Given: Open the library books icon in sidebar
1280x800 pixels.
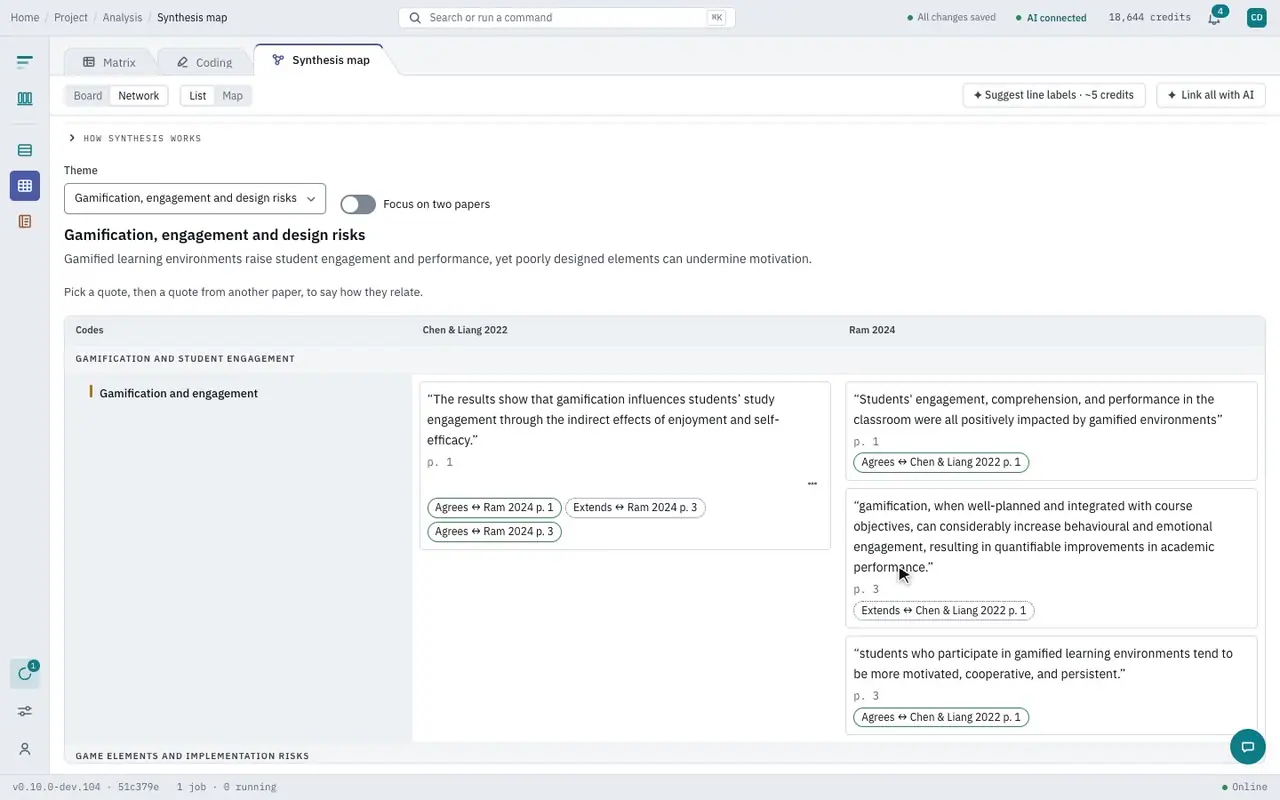Looking at the screenshot, I should 25,99.
